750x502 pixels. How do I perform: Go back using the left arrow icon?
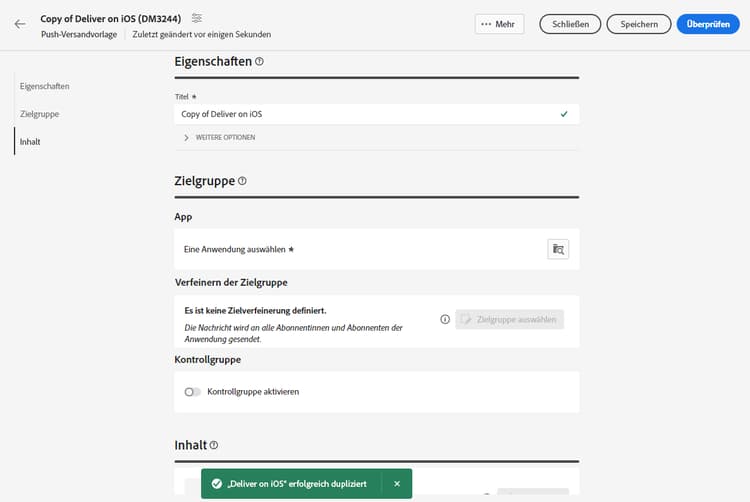pos(20,24)
